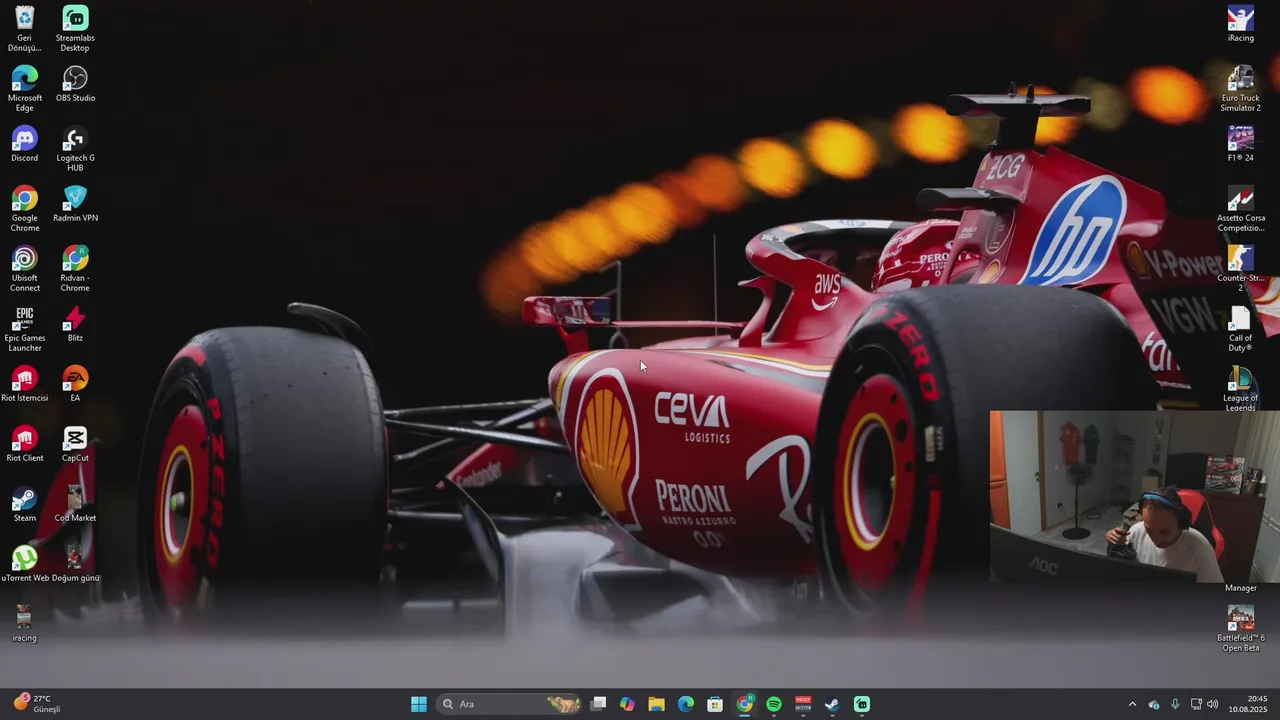Open the League of Legends shortcut
This screenshot has width=1280, height=720.
pos(1240,388)
